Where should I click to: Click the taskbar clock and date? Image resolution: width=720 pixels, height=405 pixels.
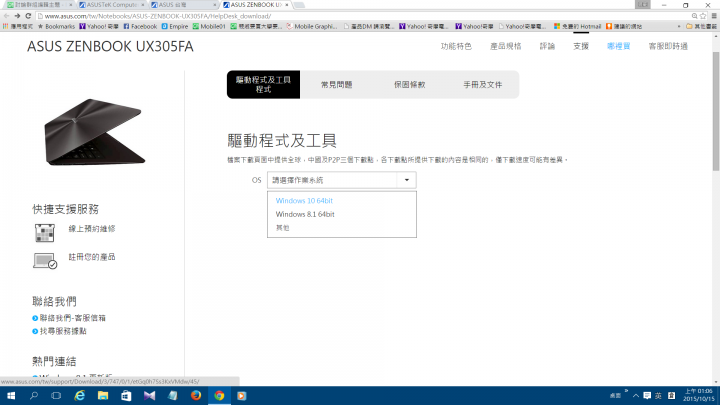(x=698, y=395)
